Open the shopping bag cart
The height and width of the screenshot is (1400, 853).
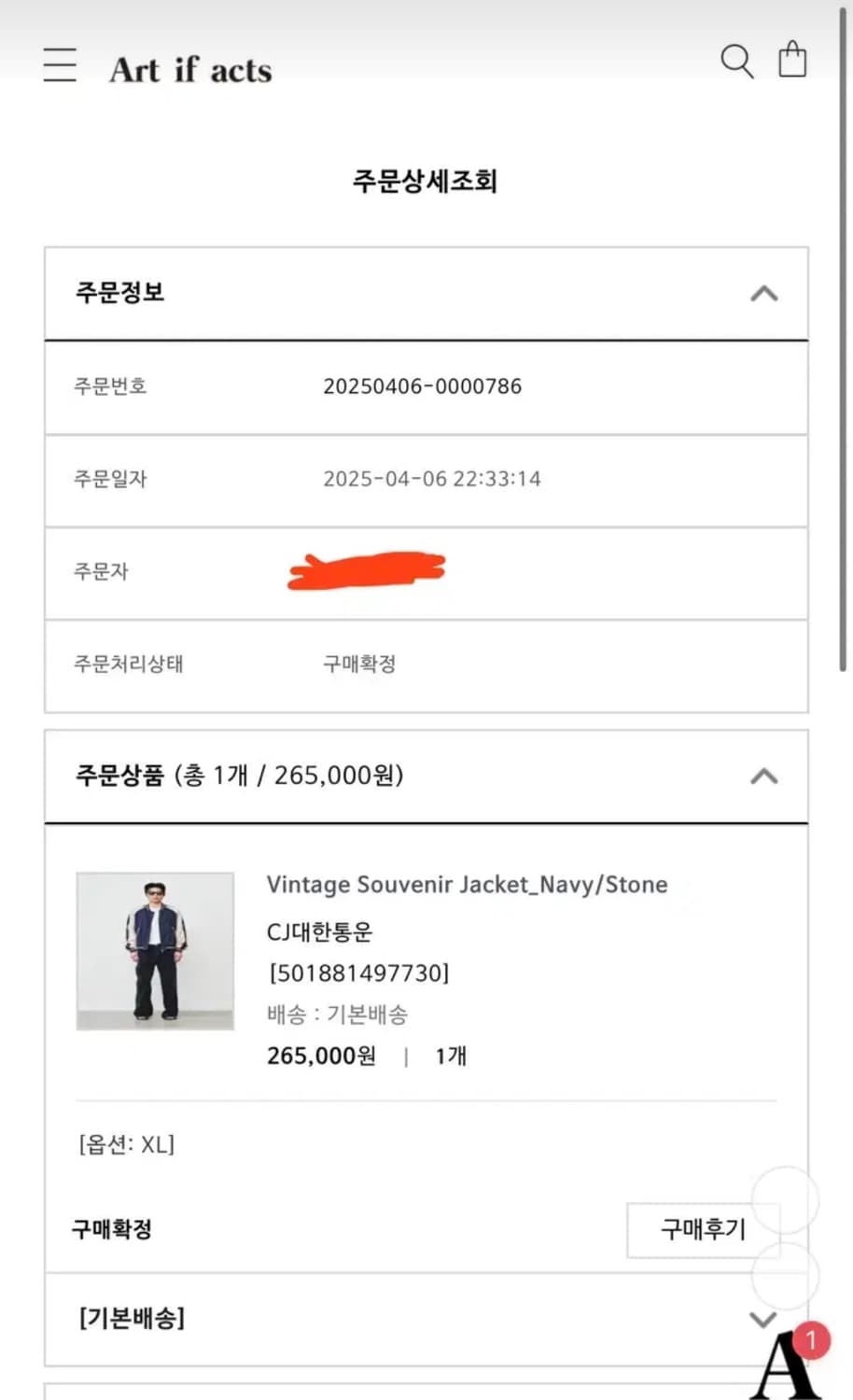click(792, 60)
